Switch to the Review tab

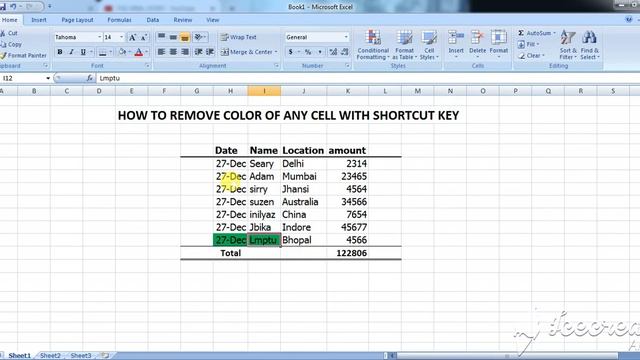pos(182,20)
